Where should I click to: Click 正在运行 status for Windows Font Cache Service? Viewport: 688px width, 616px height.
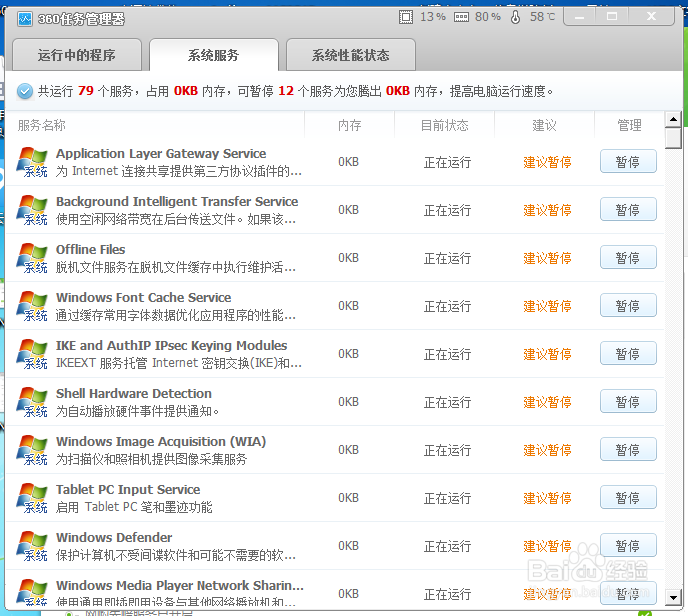point(447,306)
